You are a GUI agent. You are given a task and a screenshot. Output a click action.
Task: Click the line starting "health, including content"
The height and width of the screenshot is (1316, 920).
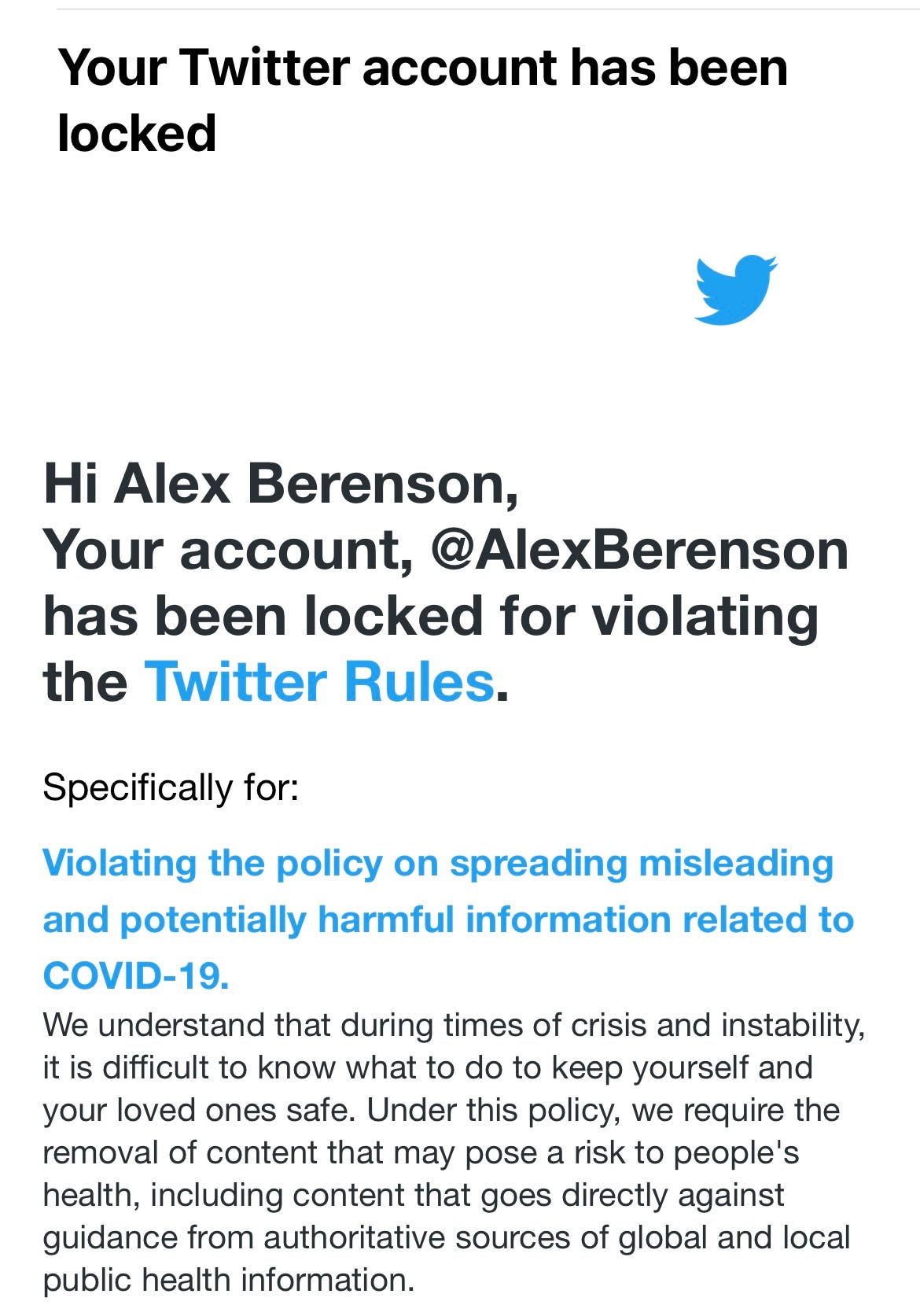[413, 1196]
